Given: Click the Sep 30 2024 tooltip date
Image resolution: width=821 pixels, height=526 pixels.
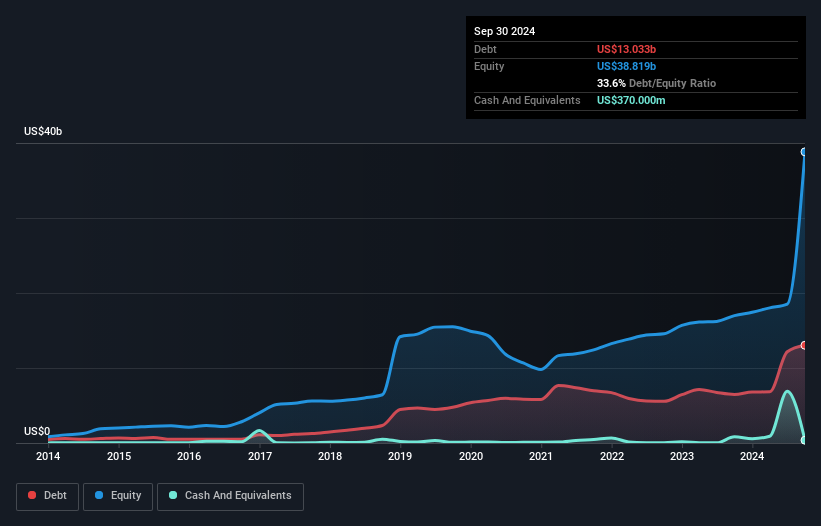Looking at the screenshot, I should 504,31.
